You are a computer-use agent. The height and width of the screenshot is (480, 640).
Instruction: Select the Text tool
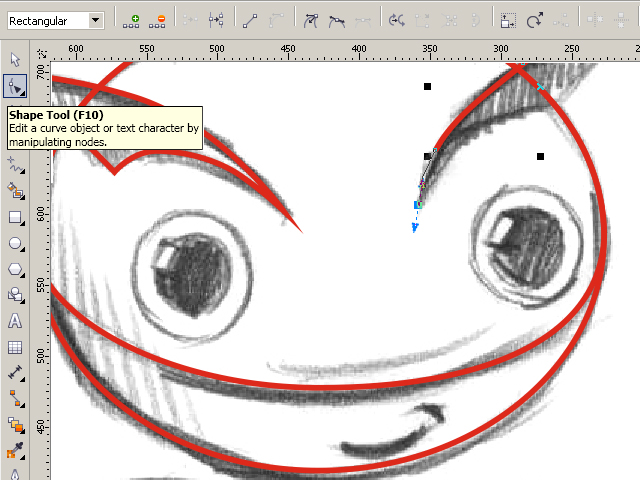(x=15, y=321)
